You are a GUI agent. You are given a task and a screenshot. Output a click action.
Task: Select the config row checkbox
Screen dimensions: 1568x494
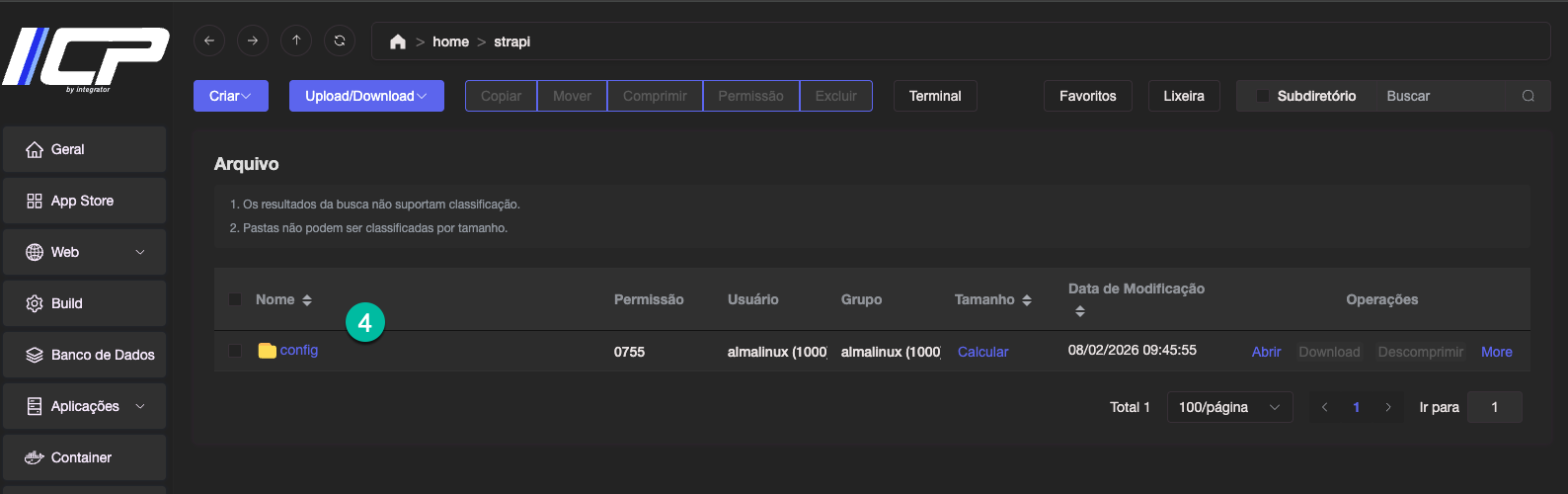pyautogui.click(x=235, y=351)
